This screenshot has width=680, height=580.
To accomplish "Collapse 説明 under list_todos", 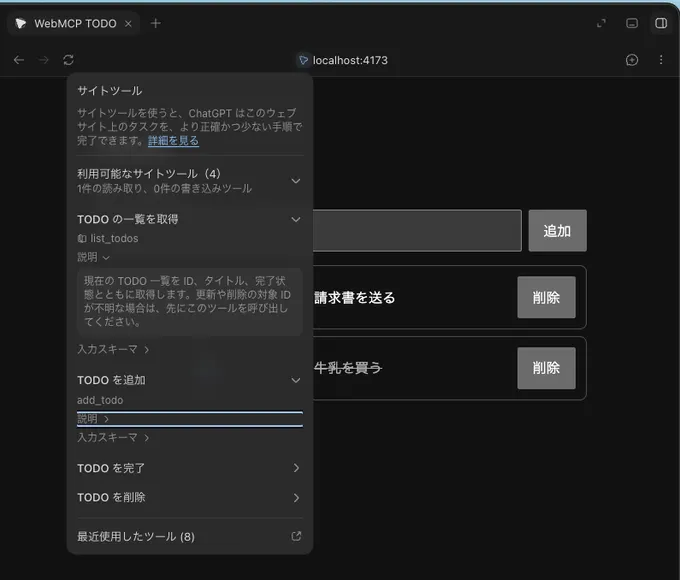I will pos(93,257).
